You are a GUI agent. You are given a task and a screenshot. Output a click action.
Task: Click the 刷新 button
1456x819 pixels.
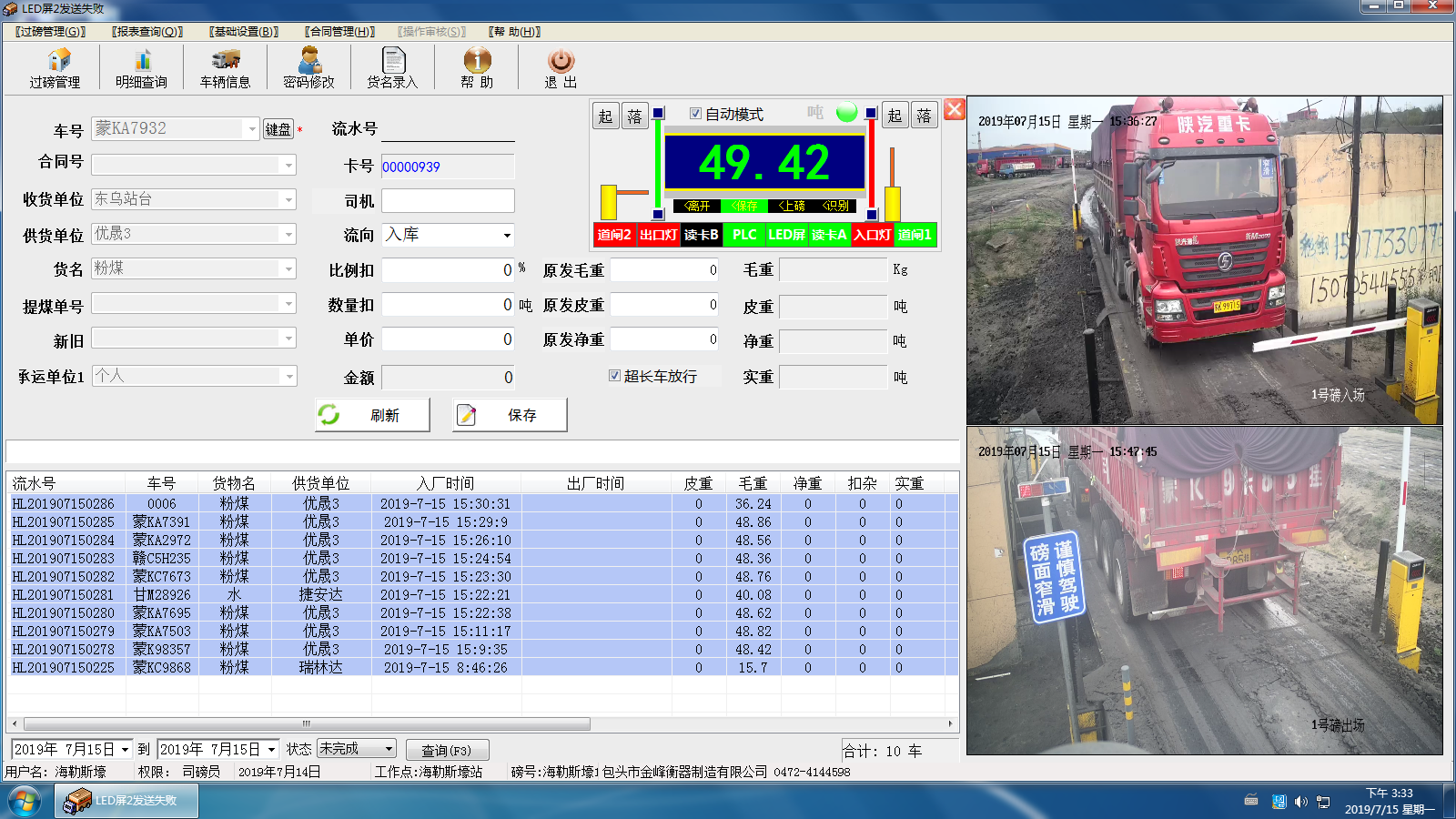click(372, 415)
